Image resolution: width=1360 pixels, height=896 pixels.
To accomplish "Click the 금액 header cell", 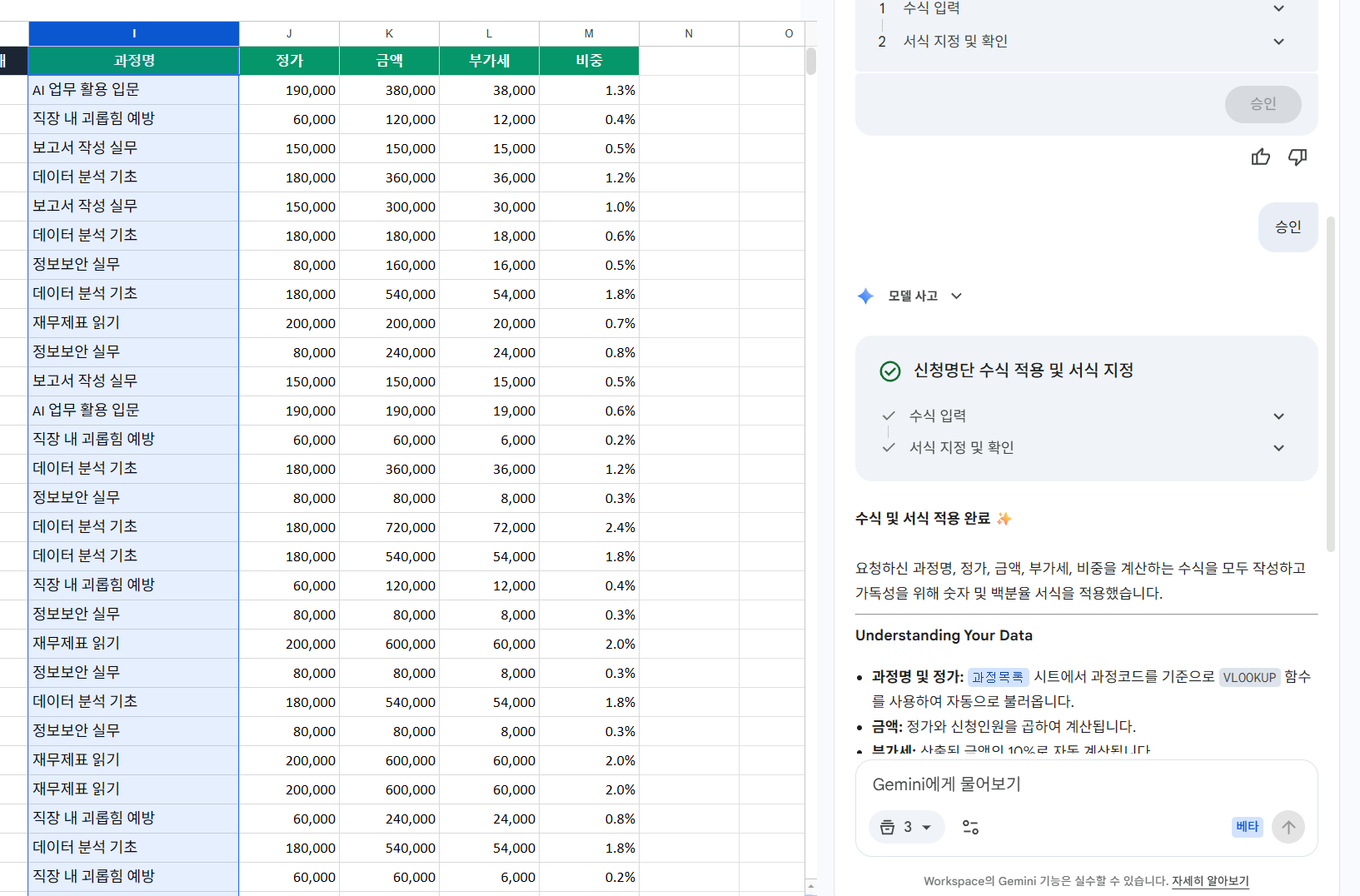I will (x=389, y=61).
